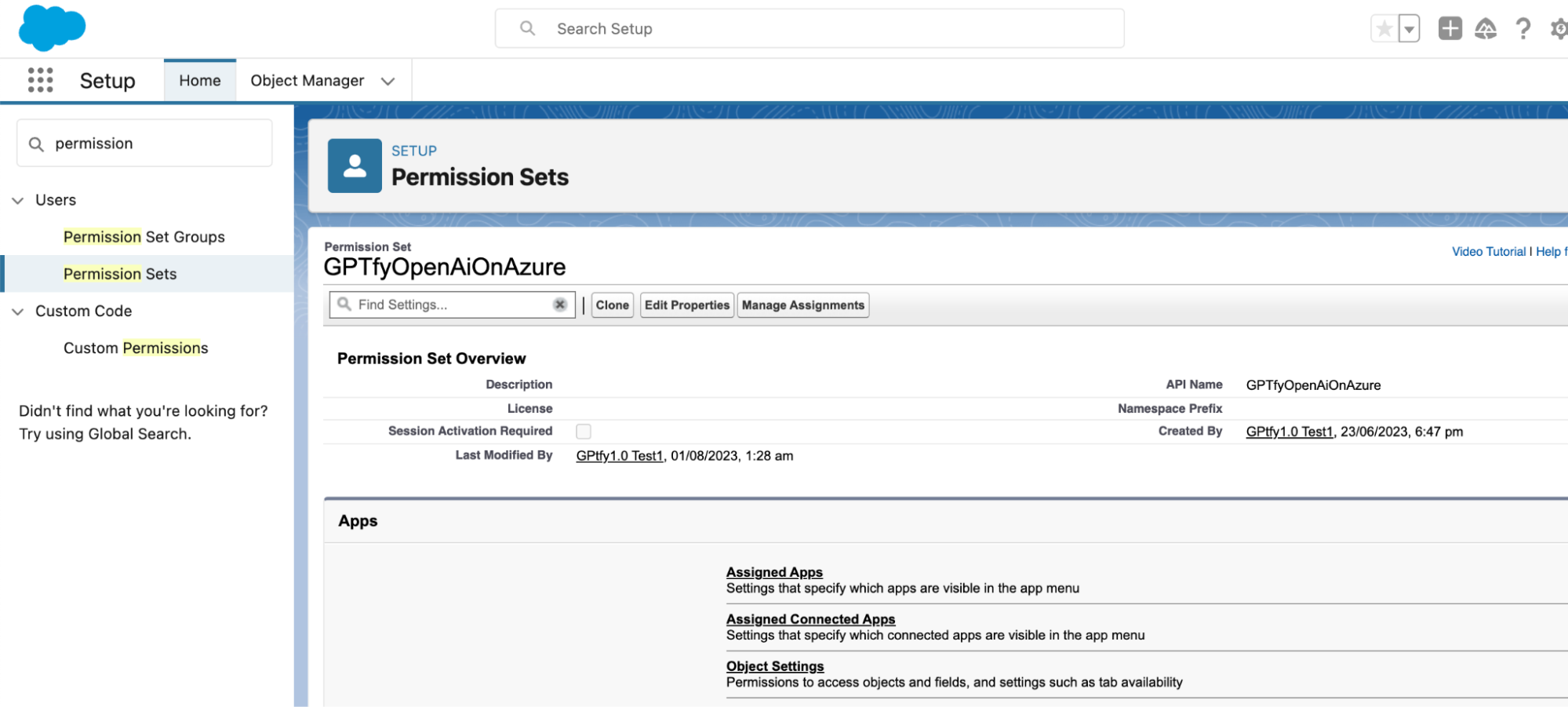Click the Clone button
This screenshot has height=707, width=1568.
point(612,305)
